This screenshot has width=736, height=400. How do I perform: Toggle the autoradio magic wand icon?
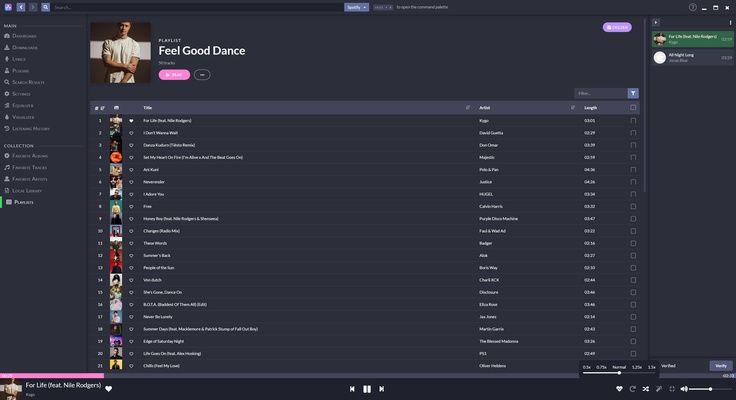(x=659, y=389)
